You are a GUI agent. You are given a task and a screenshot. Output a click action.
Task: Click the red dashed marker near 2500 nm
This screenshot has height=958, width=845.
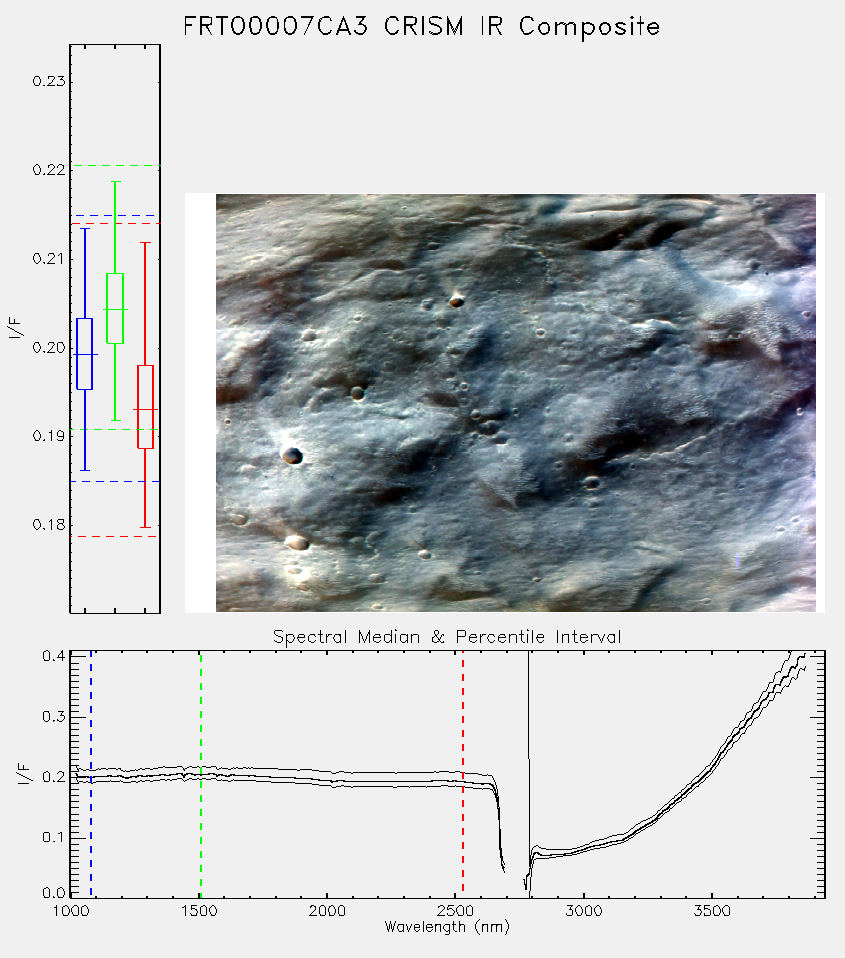463,773
